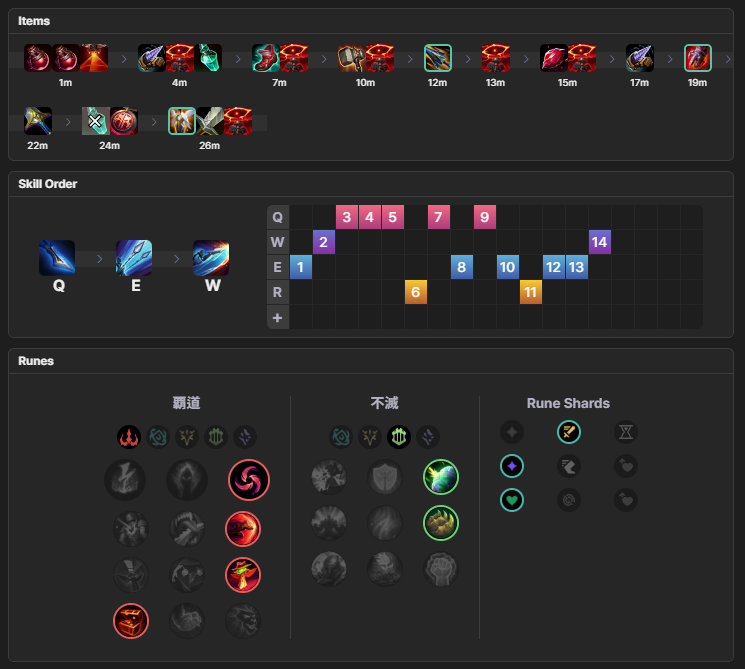Toggle the hourglass rune shard
The width and height of the screenshot is (745, 669).
(626, 432)
